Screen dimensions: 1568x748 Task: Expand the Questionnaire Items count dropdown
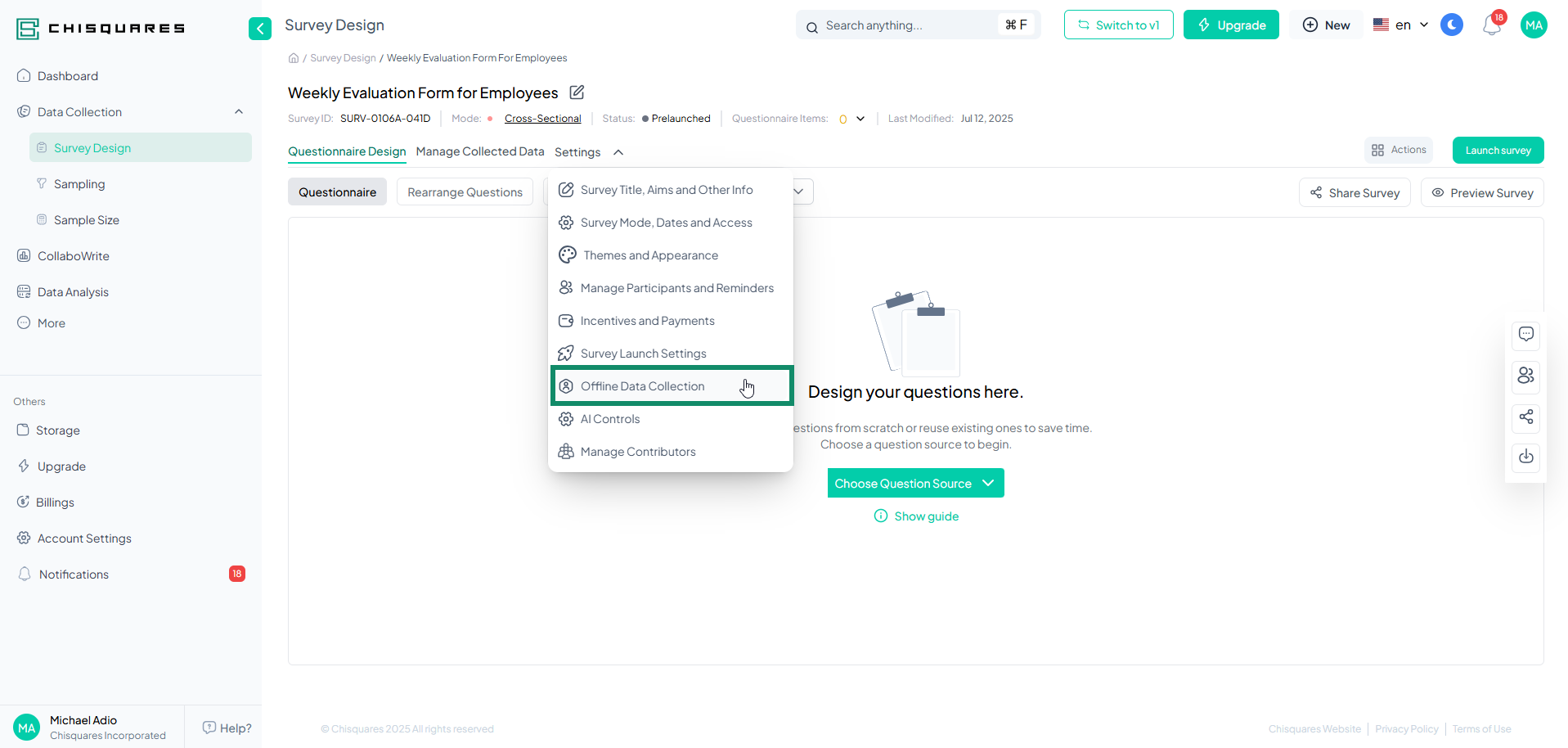860,119
